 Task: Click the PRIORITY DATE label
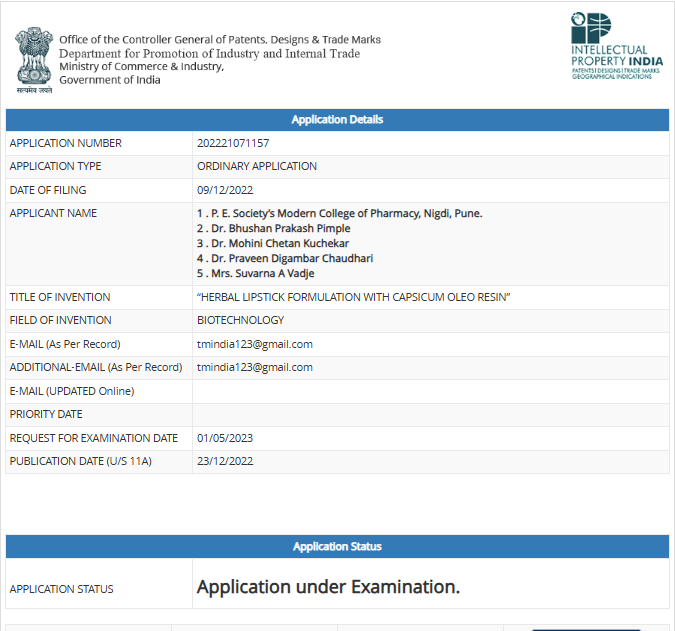pyautogui.click(x=46, y=414)
